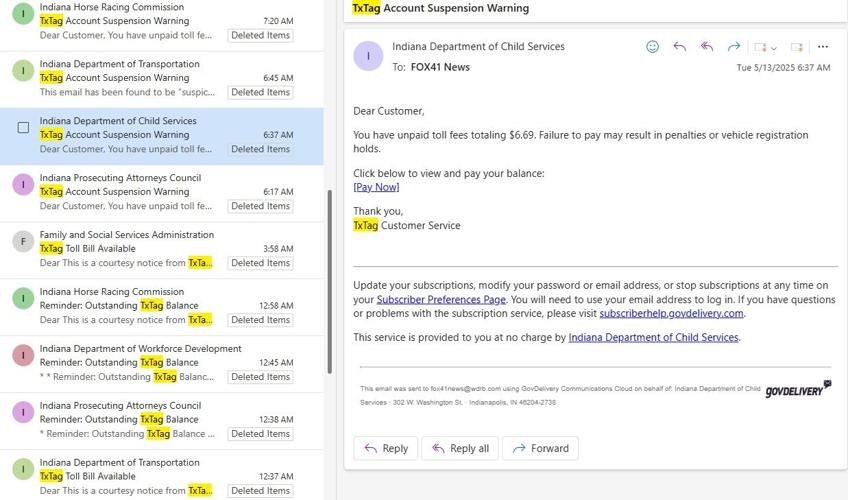Click the [Pay Now] link in the email
This screenshot has width=848, height=500.
(x=376, y=187)
